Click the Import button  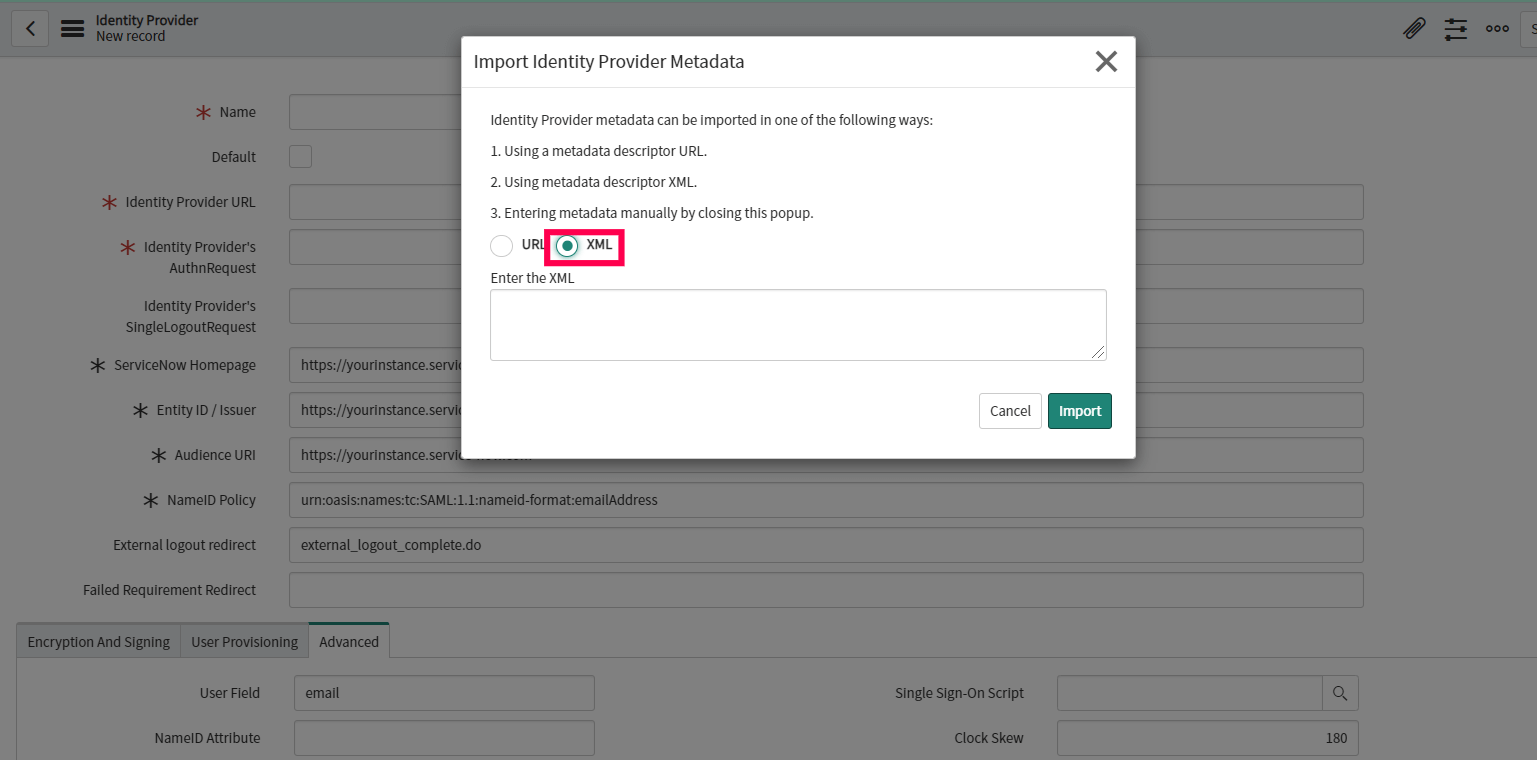(1079, 411)
